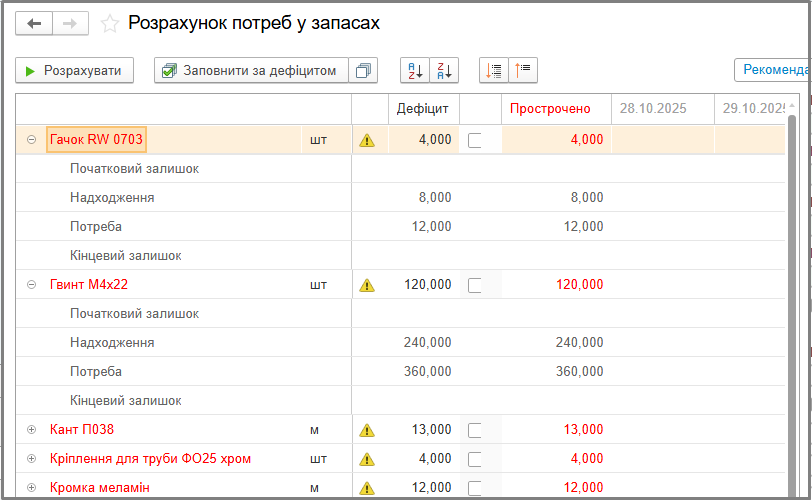
Task: Expand the Кант П038 group
Action: (x=32, y=430)
